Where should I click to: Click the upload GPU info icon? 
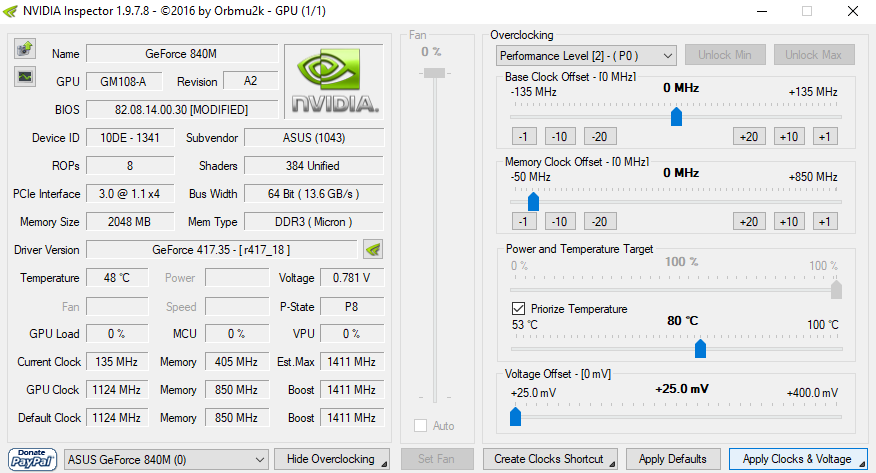pyautogui.click(x=25, y=48)
